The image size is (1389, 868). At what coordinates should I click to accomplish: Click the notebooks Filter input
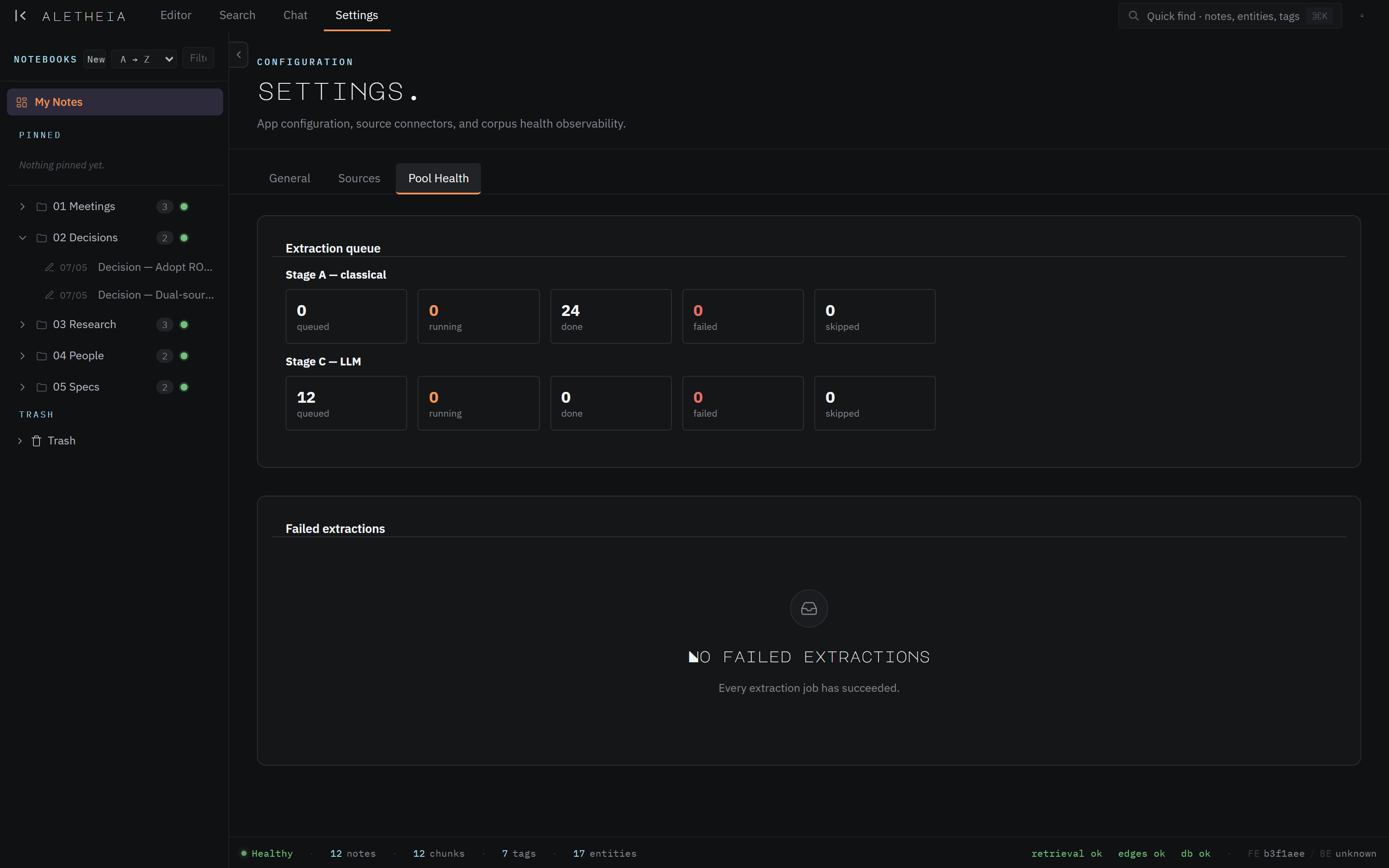pos(198,58)
